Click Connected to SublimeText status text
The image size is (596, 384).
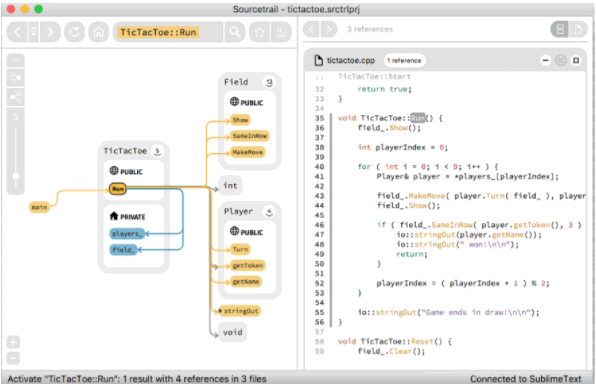click(x=526, y=379)
